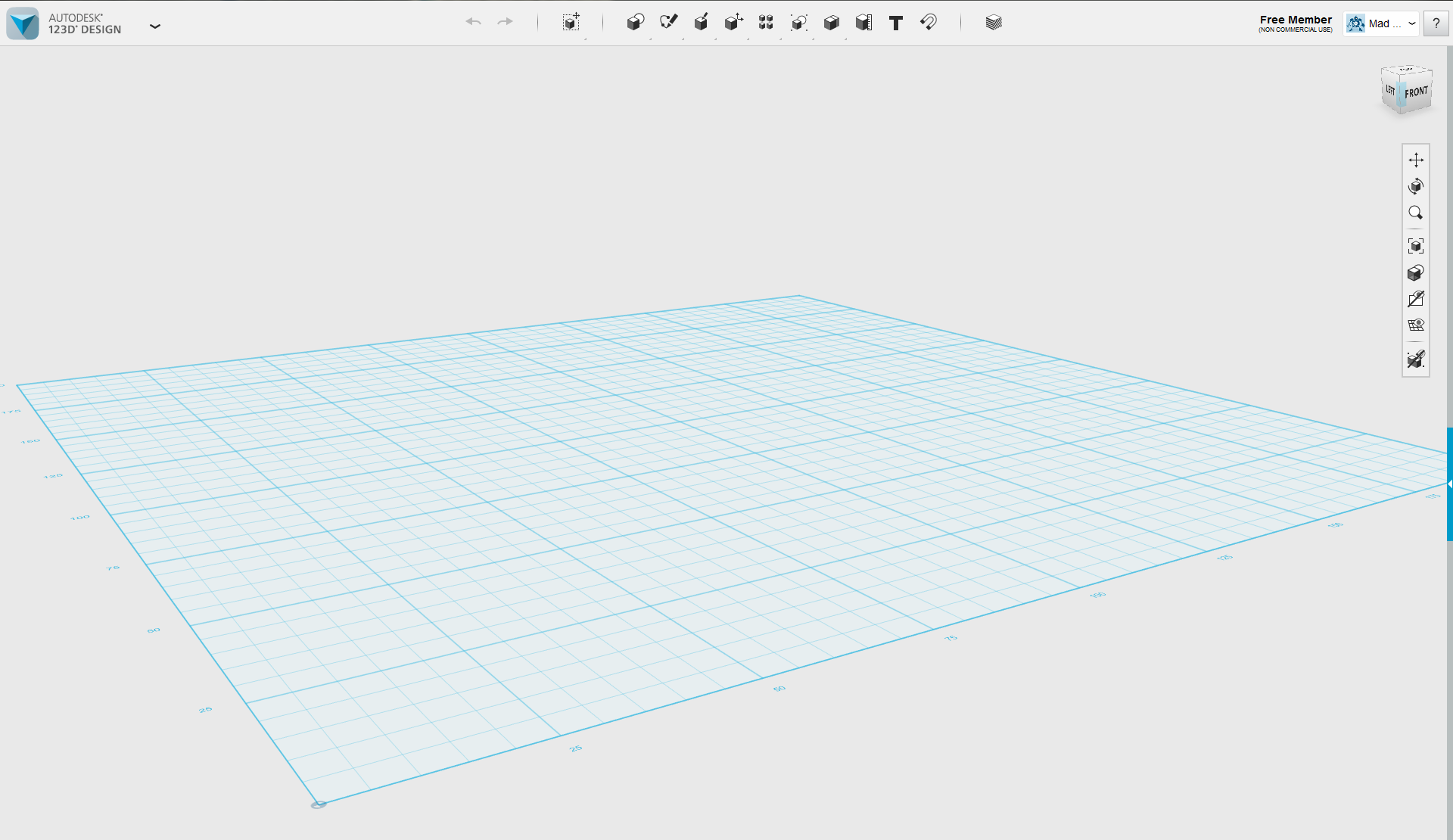Select the Construct tool
Image resolution: width=1453 pixels, height=840 pixels.
click(x=701, y=23)
